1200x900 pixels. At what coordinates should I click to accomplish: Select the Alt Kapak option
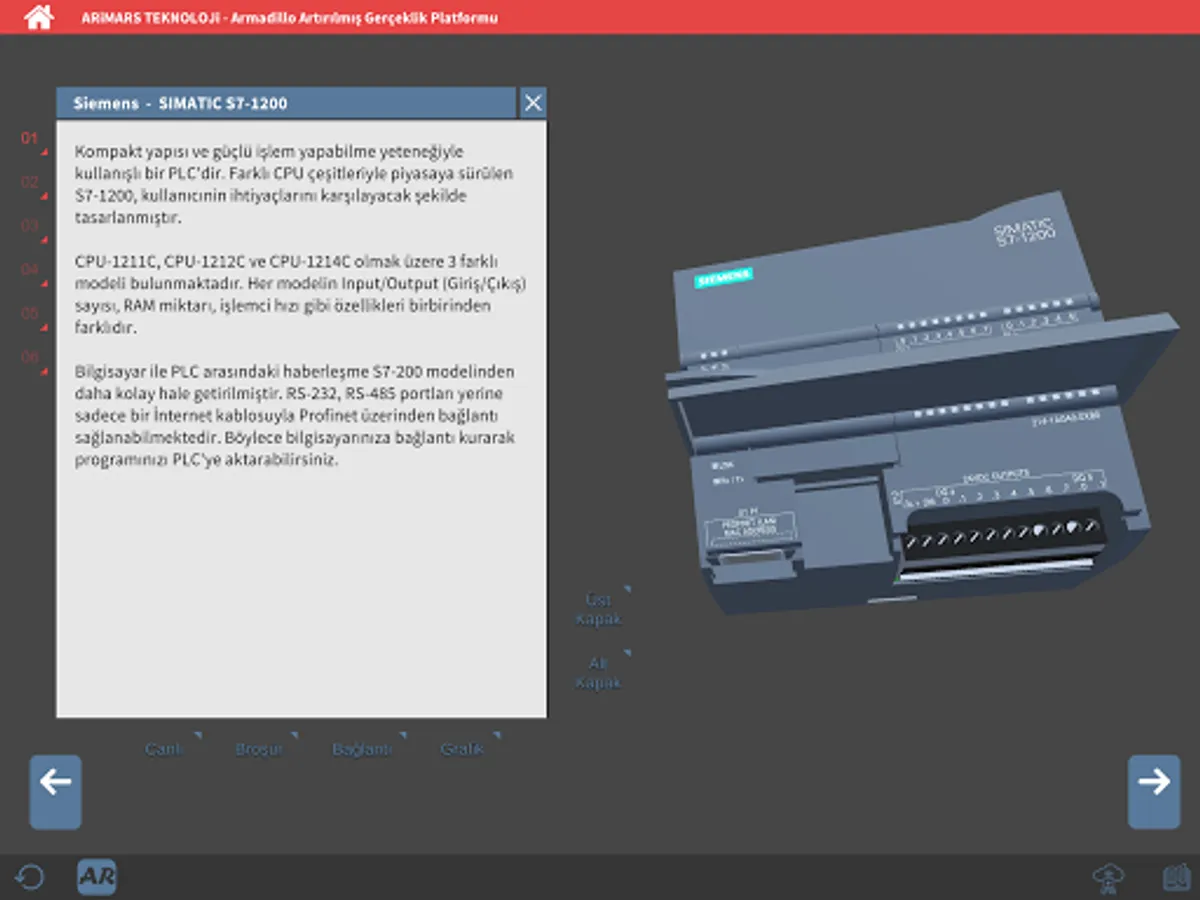[x=599, y=673]
